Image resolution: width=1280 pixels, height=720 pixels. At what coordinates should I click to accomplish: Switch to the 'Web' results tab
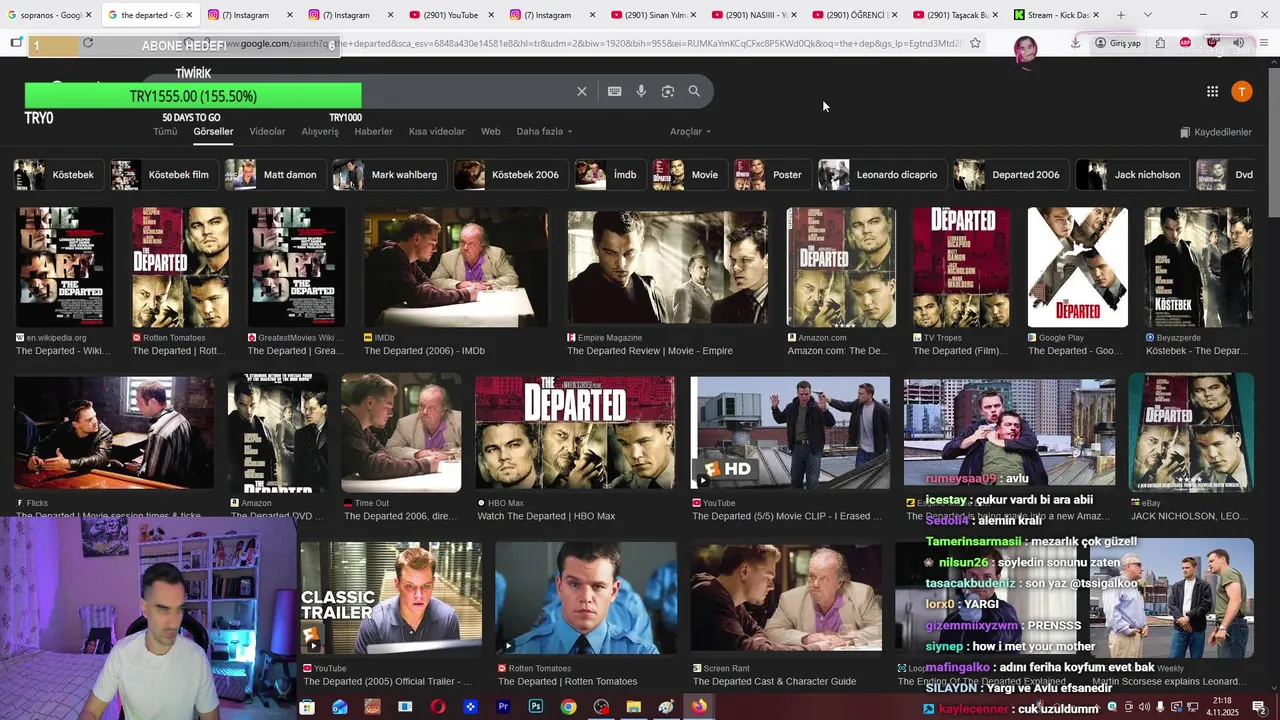click(491, 131)
